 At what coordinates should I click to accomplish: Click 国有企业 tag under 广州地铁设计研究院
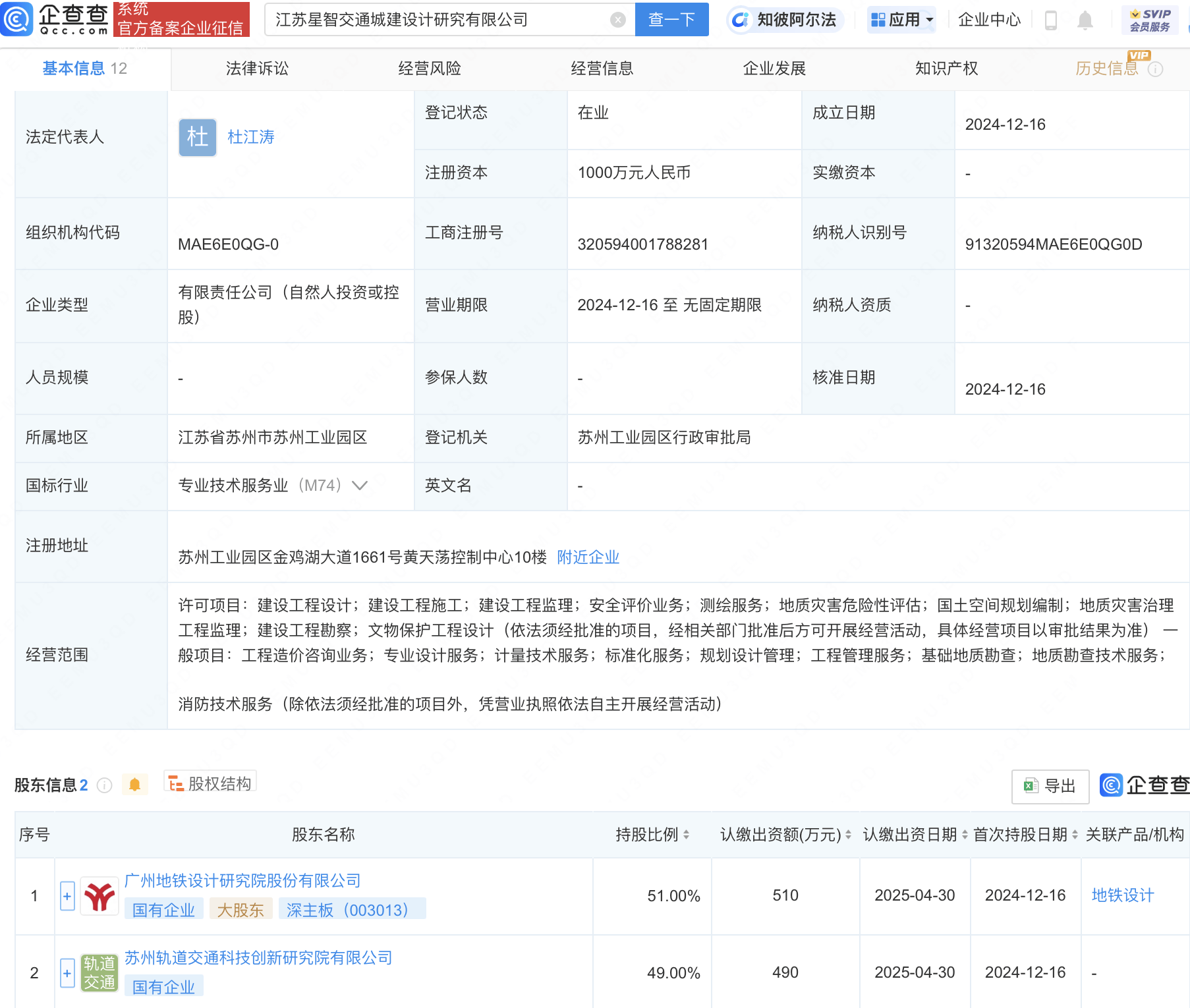(x=163, y=910)
